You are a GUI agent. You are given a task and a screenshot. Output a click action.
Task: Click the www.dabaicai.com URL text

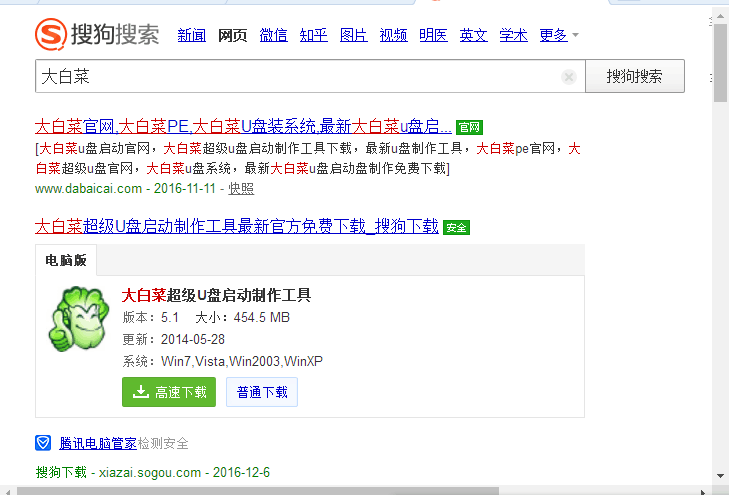pyautogui.click(x=88, y=188)
